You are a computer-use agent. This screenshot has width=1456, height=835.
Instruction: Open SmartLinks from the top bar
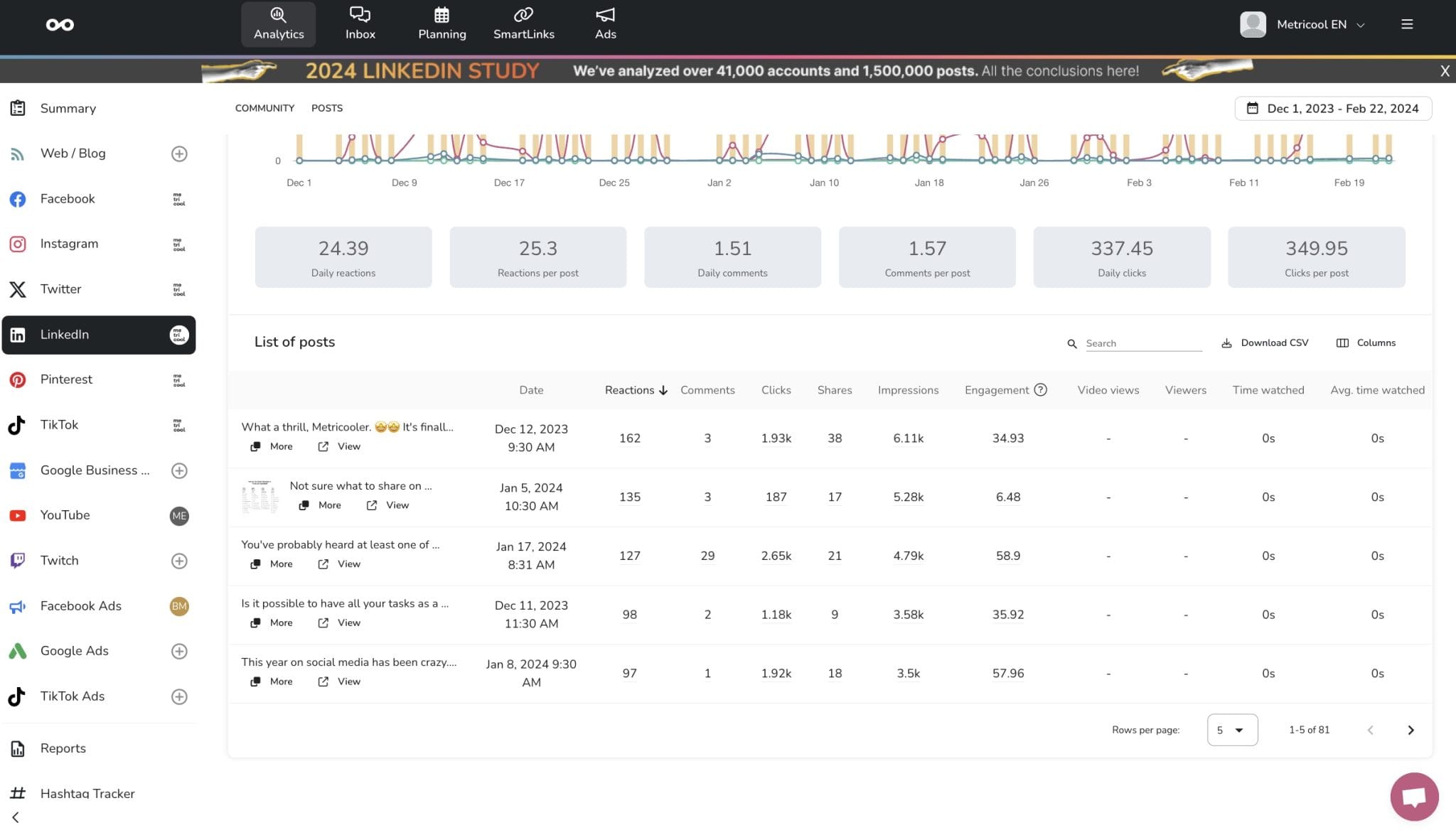point(523,23)
